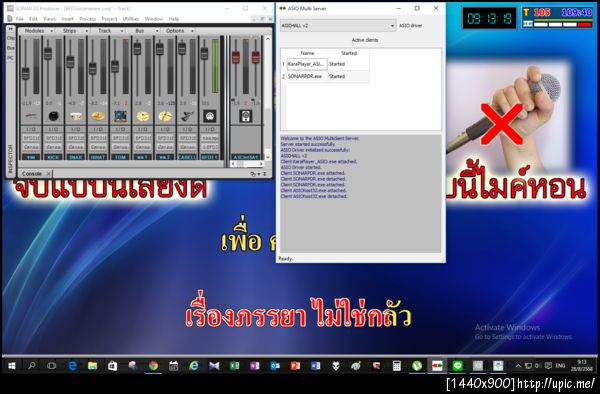This screenshot has width=600, height=394.
Task: Open the ASIO driver combo box showing ASIO4ALL v2
Action: point(338,26)
